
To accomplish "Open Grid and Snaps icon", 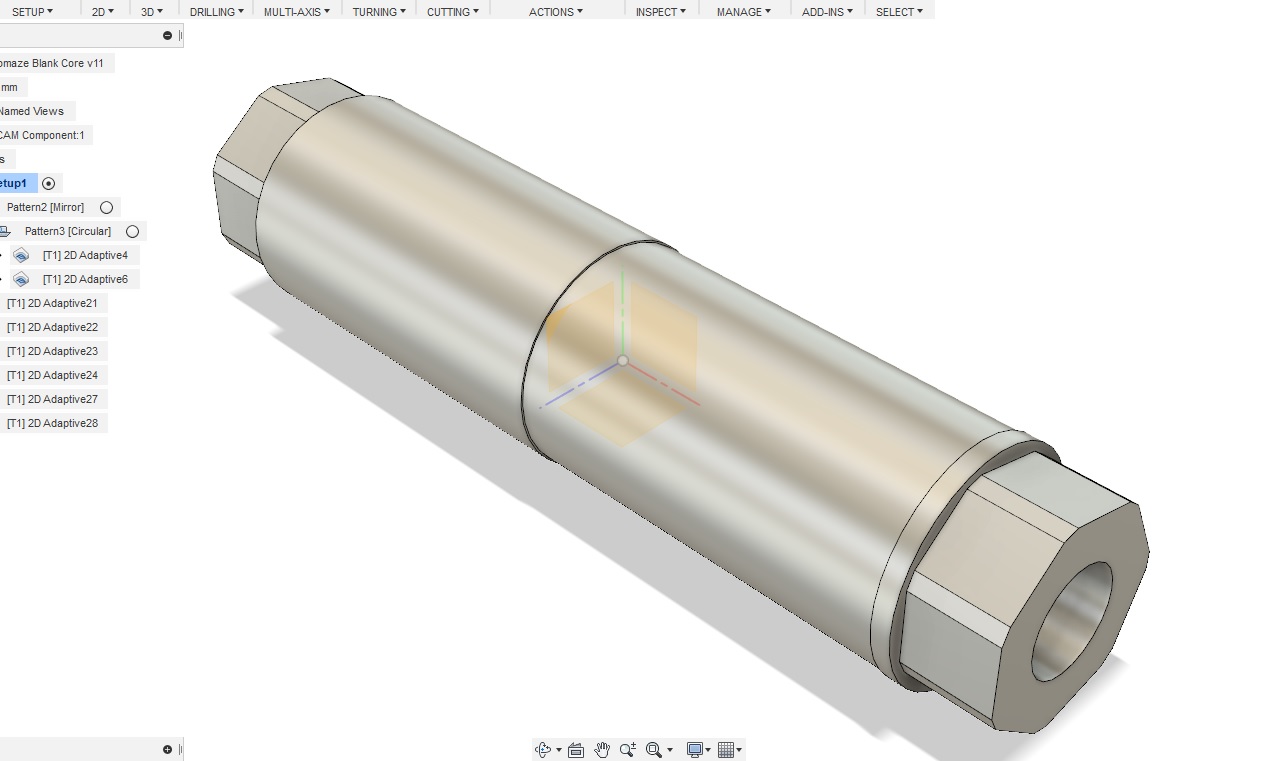I will [726, 750].
